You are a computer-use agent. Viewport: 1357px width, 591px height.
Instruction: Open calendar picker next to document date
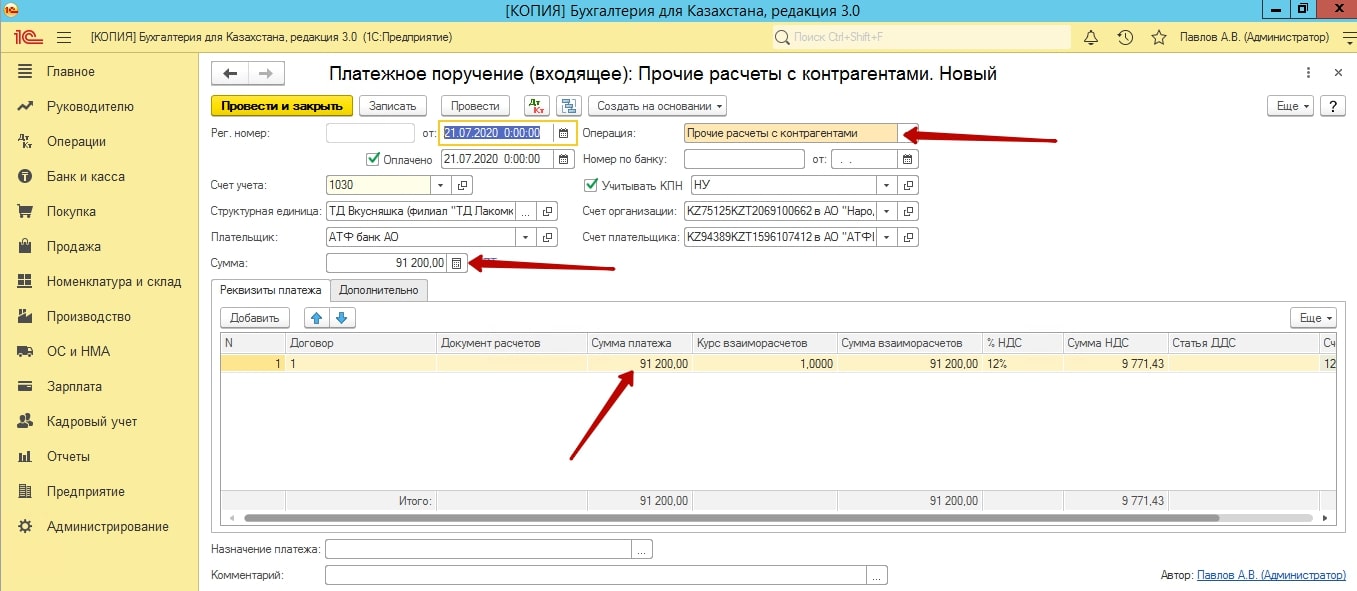[563, 133]
